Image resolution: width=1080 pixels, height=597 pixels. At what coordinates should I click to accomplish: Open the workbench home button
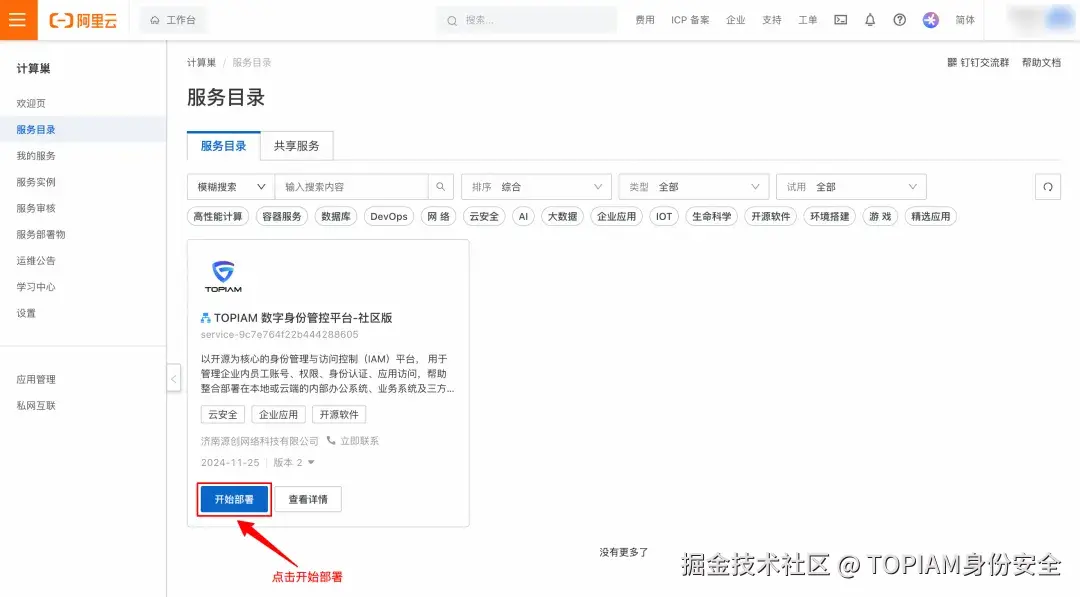(173, 21)
